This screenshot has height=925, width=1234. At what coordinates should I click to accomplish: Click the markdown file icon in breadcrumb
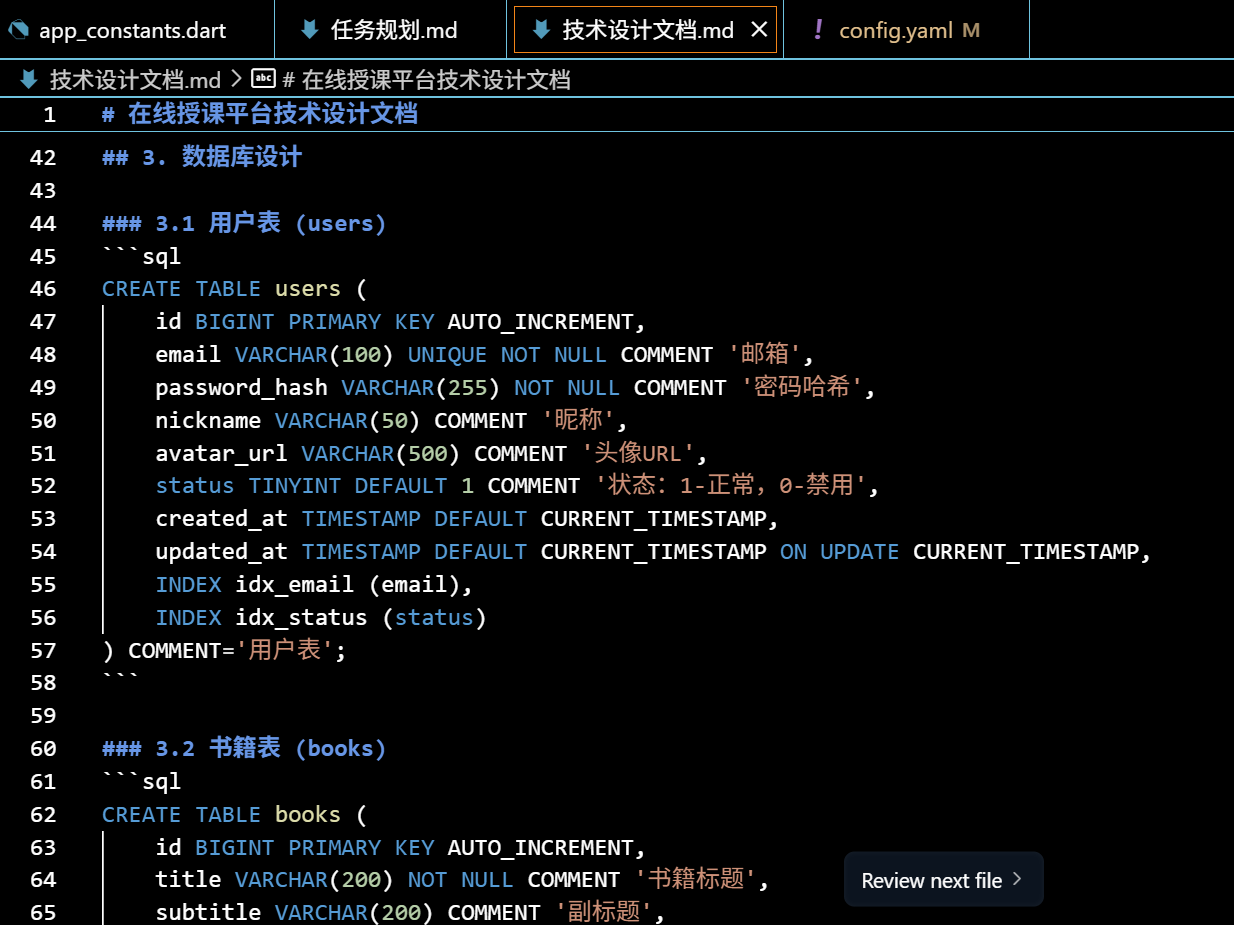tap(29, 80)
